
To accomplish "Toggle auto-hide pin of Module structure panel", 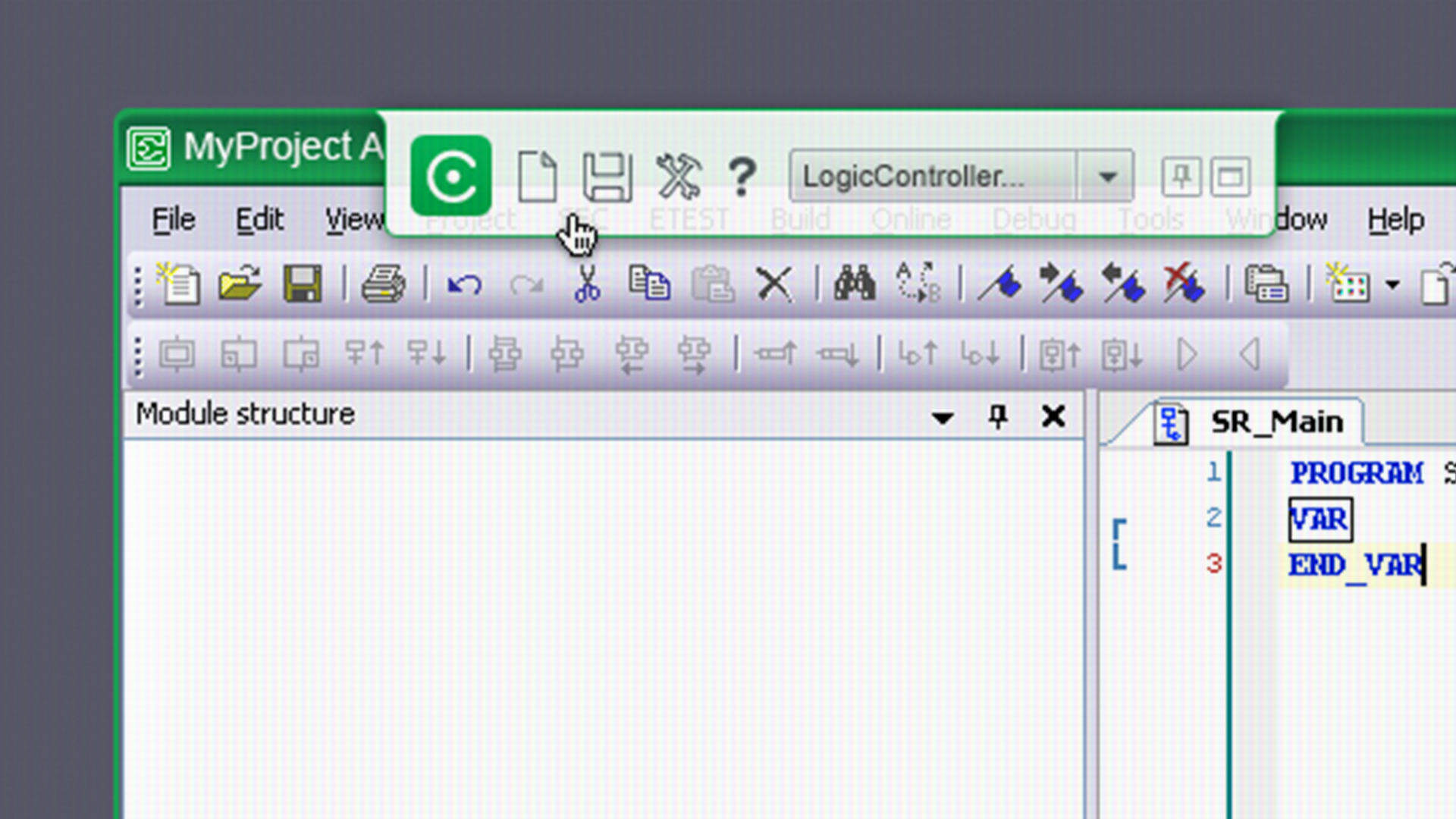I will (x=998, y=416).
